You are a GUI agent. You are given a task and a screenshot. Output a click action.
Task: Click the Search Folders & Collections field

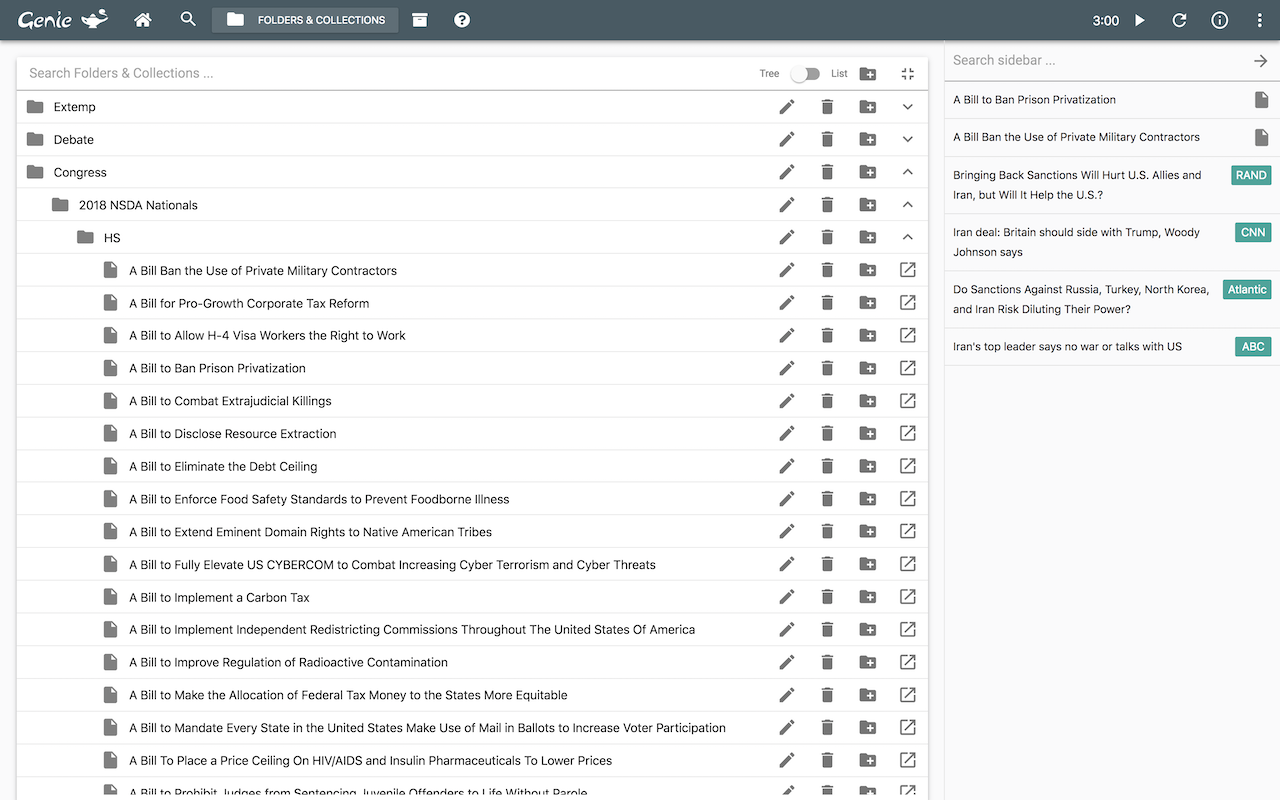[x=380, y=73]
